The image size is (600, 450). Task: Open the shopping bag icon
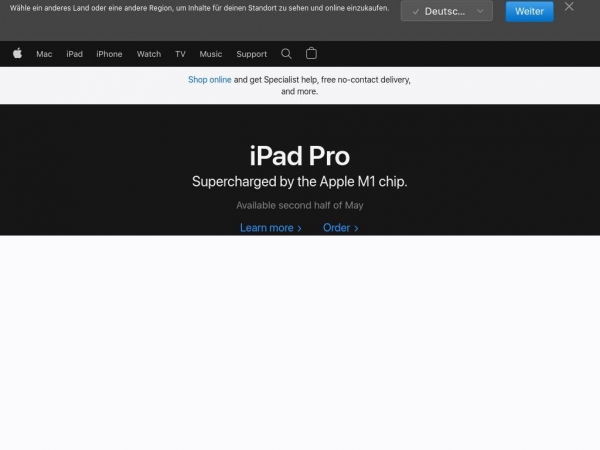click(x=311, y=53)
